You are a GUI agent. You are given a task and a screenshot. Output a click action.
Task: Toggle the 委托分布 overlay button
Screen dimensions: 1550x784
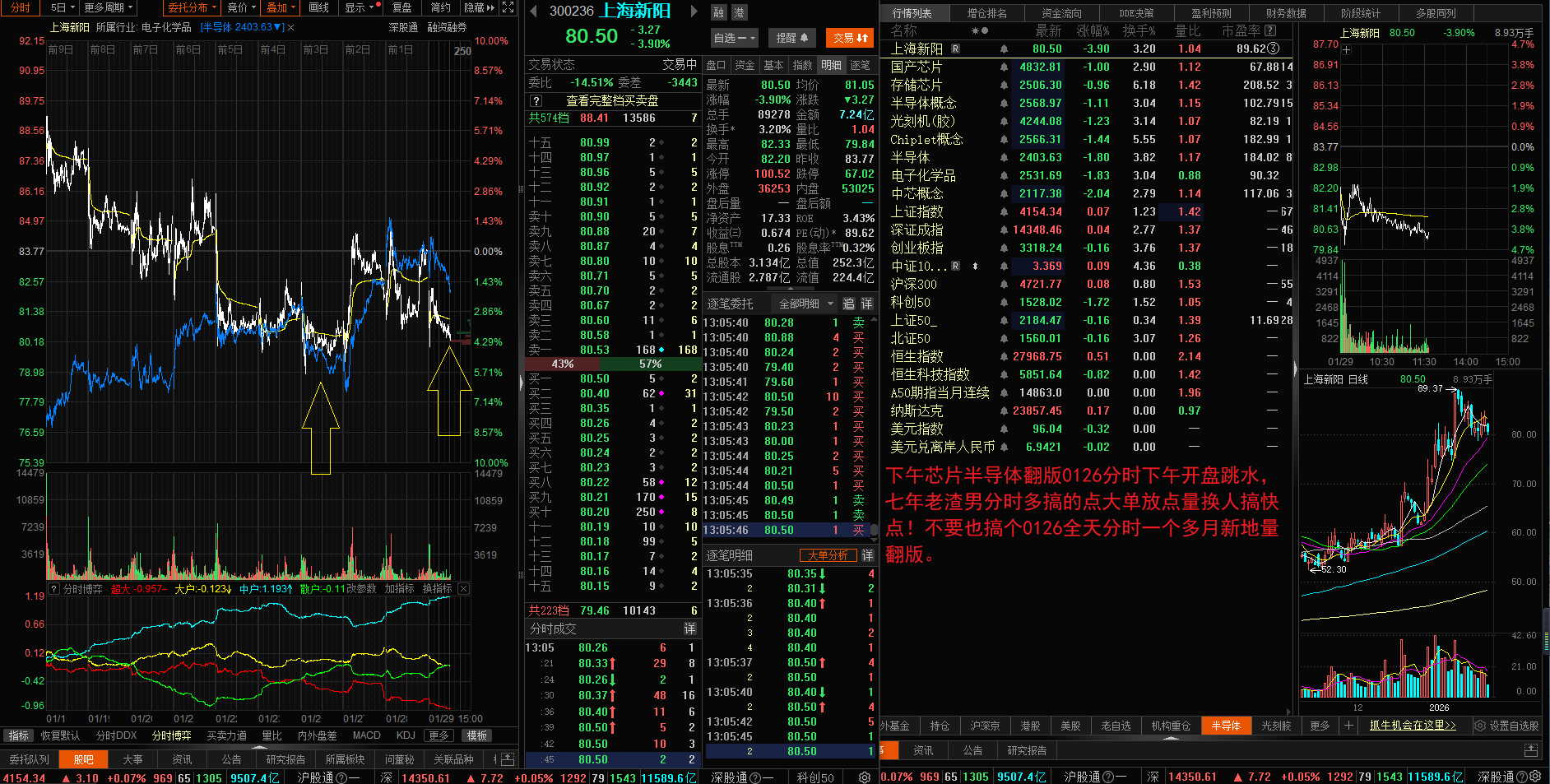pyautogui.click(x=193, y=7)
